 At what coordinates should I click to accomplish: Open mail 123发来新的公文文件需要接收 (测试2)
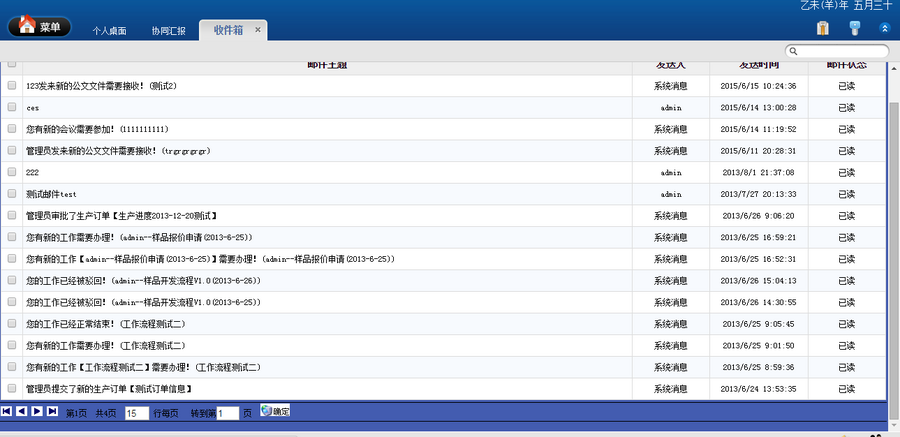[x=102, y=86]
